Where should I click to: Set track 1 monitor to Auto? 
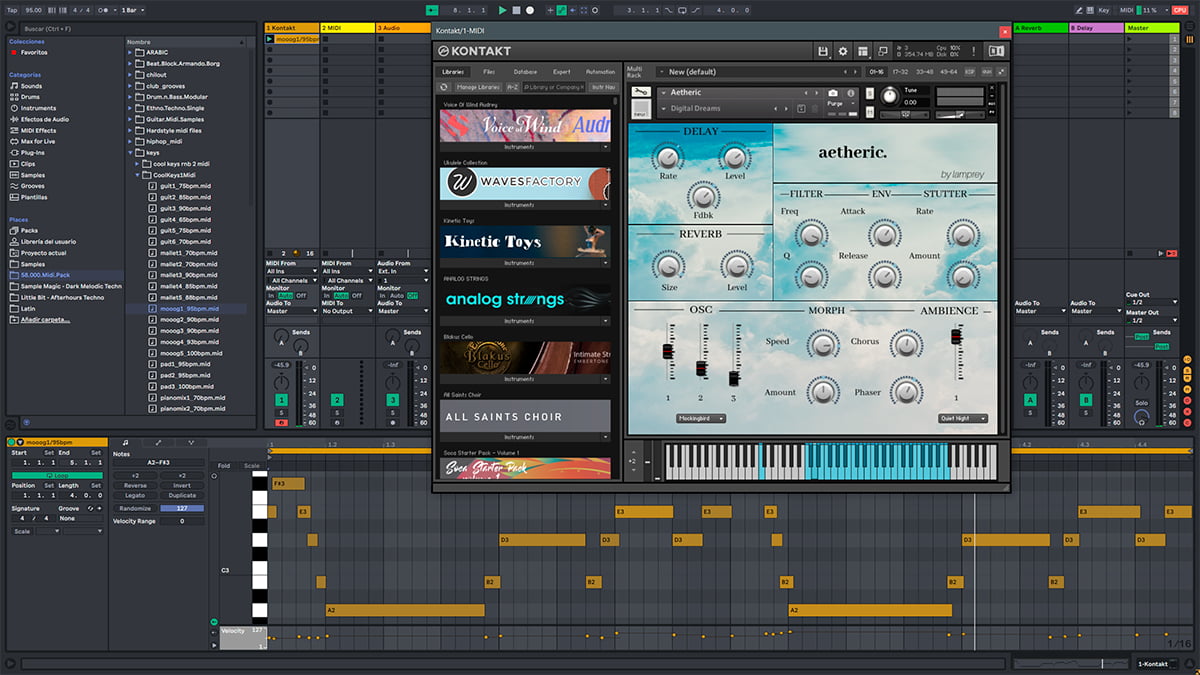286,296
